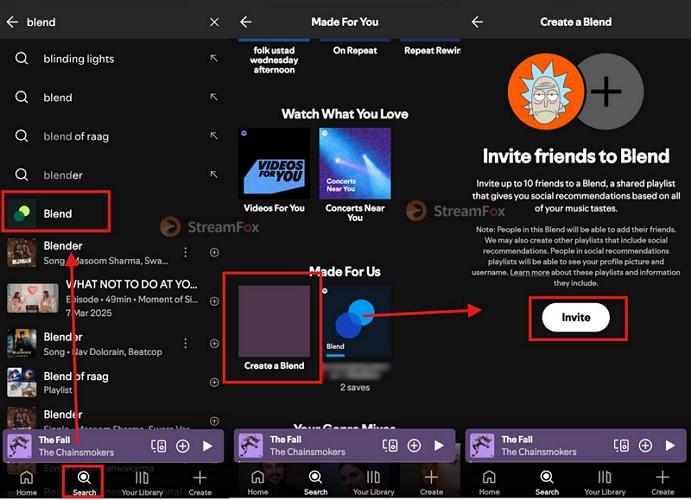This screenshot has width=691, height=500.
Task: Open the Concerts Near You card
Action: click(355, 174)
